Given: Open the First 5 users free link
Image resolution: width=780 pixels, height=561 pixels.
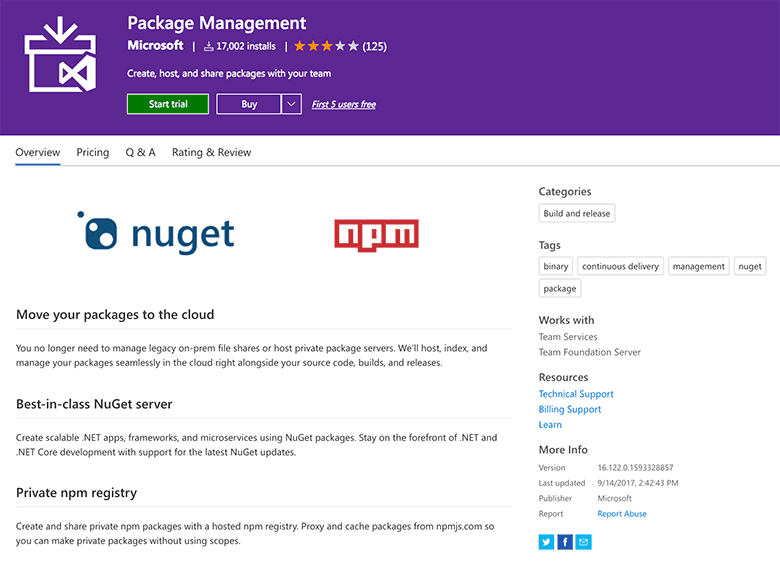Looking at the screenshot, I should (344, 104).
